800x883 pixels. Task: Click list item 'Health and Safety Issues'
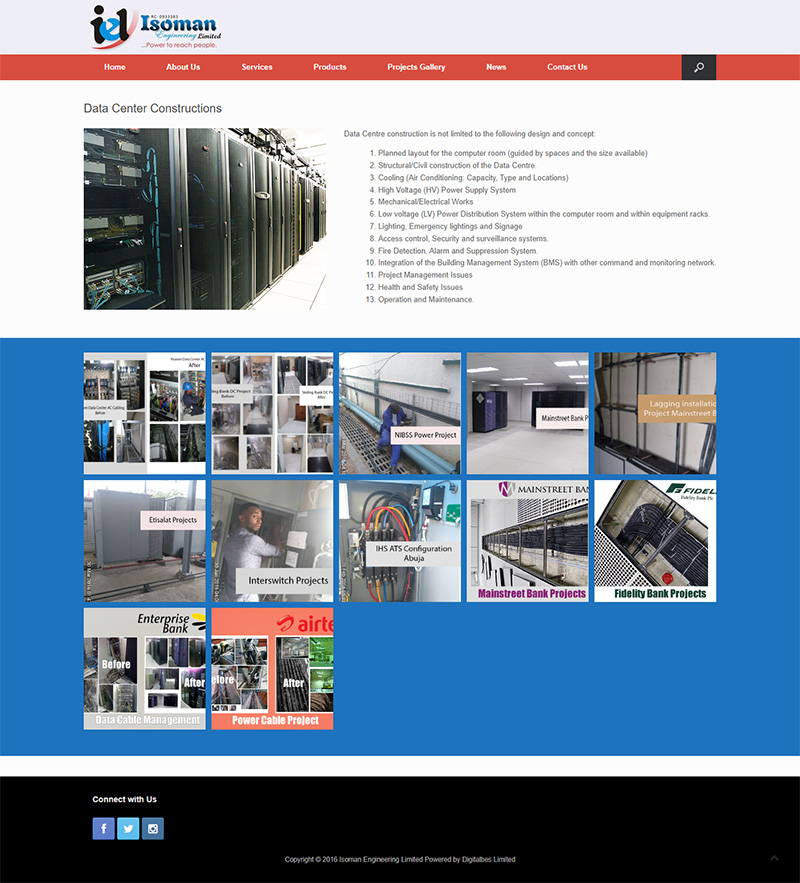click(421, 287)
